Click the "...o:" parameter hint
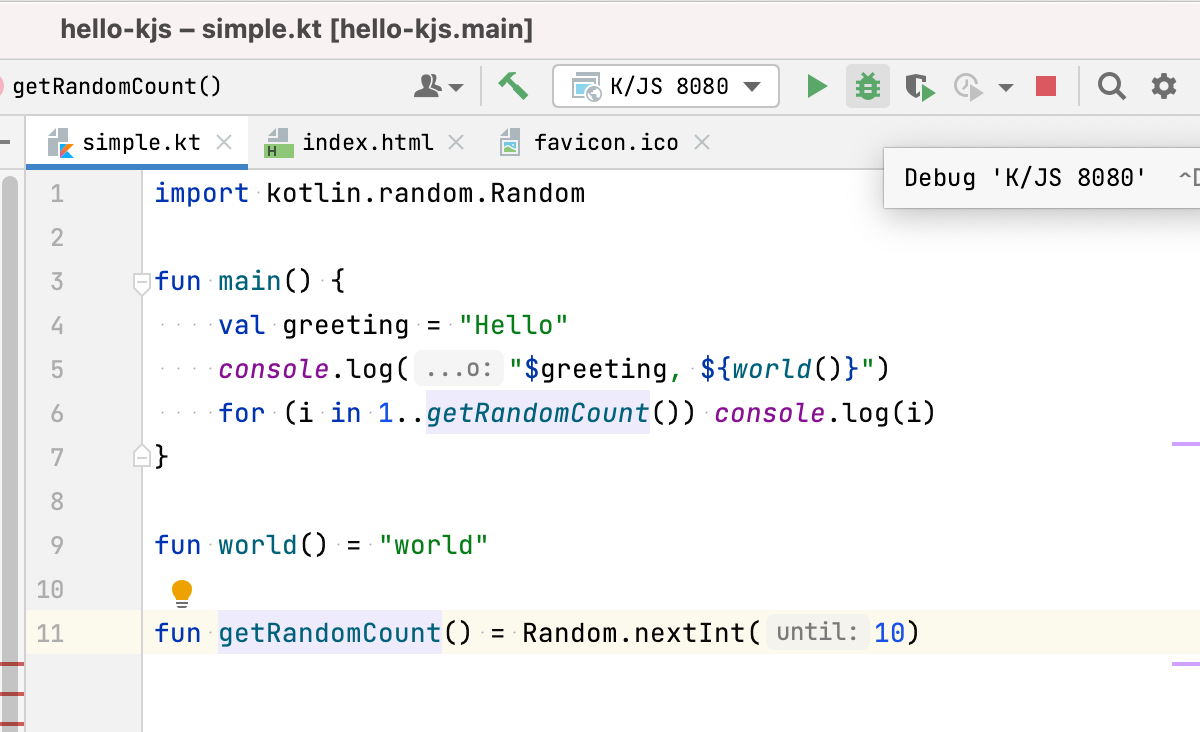 (458, 369)
